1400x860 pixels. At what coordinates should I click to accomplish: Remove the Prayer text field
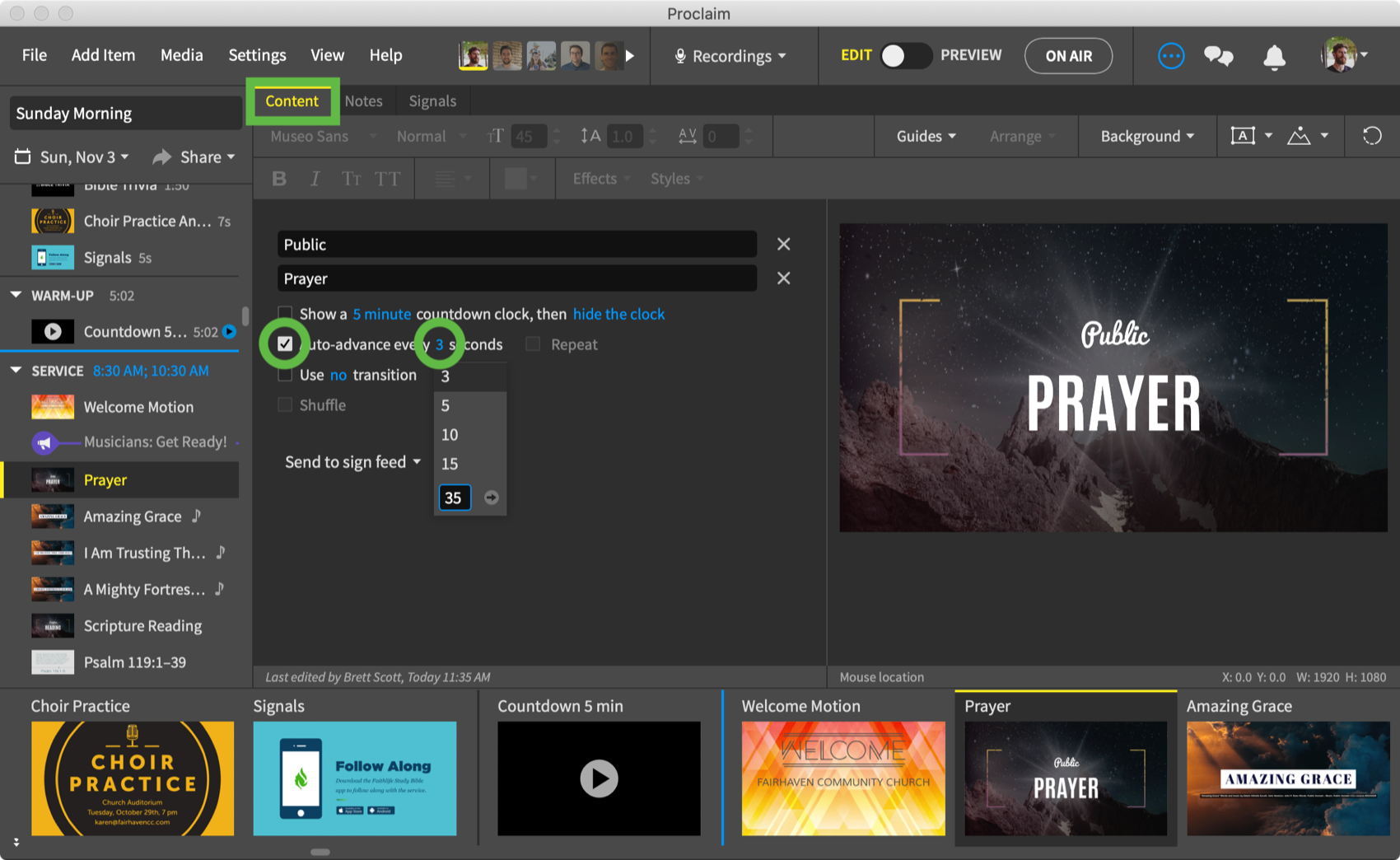(783, 278)
